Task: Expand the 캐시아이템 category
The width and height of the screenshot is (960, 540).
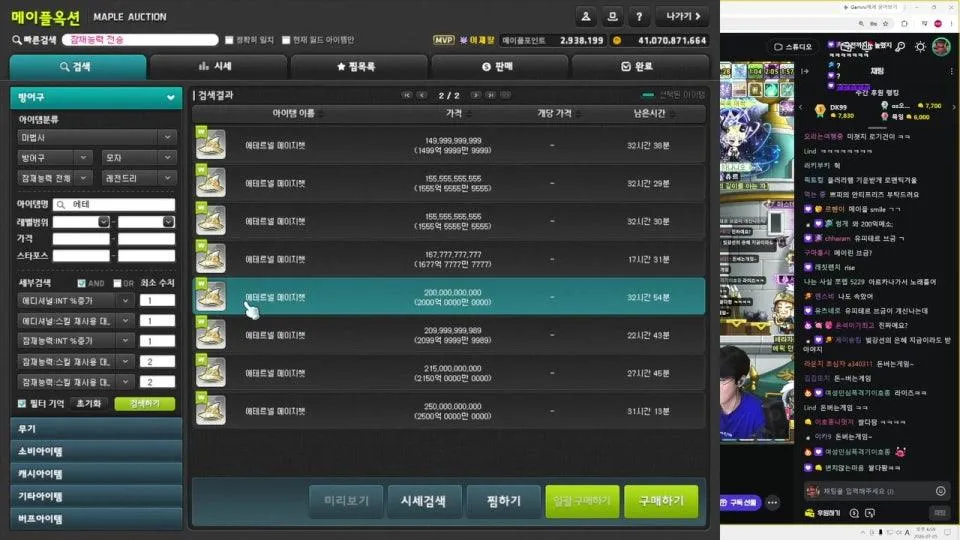Action: tap(96, 474)
